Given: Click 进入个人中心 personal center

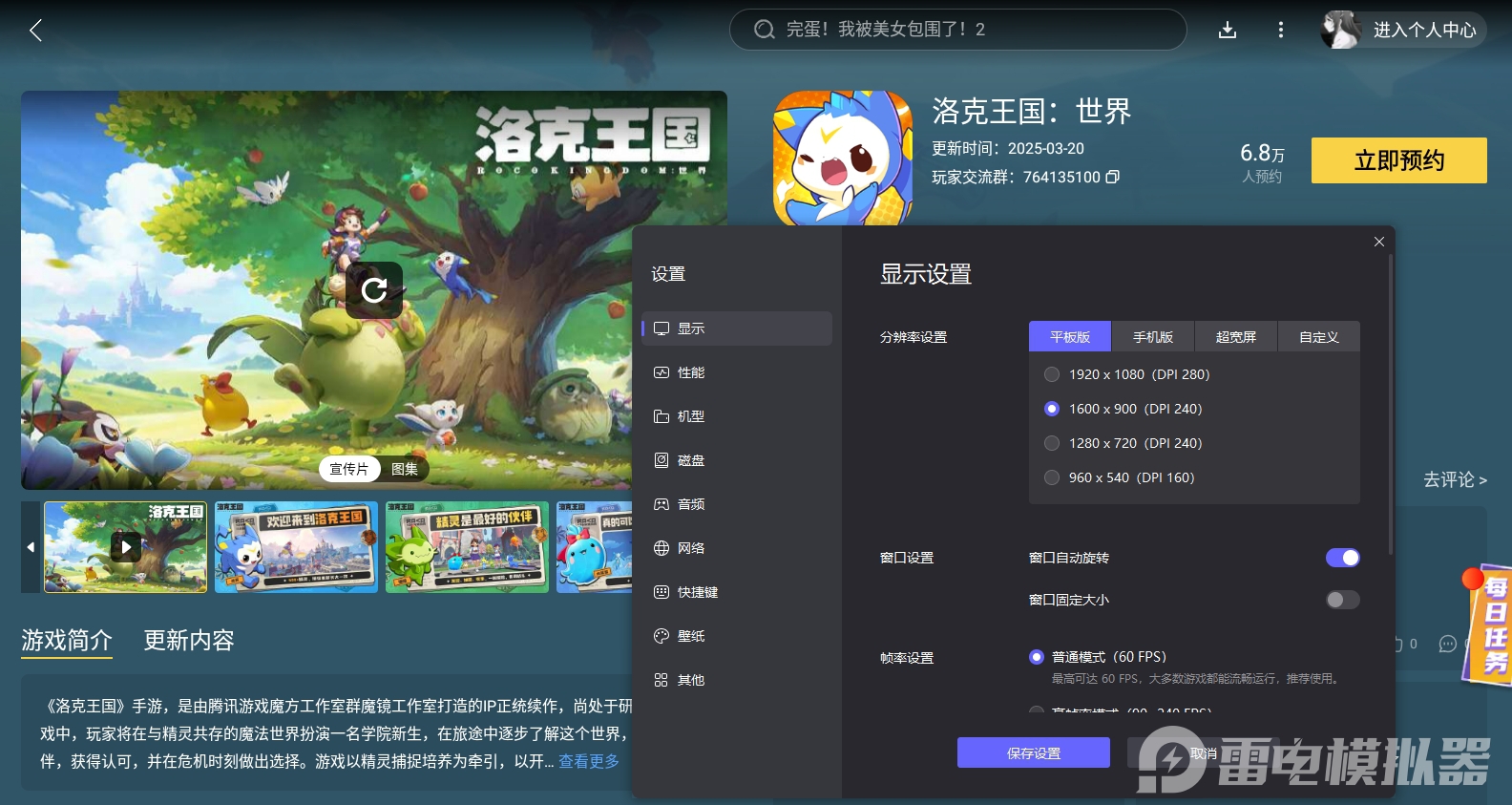Looking at the screenshot, I should pos(1425,30).
